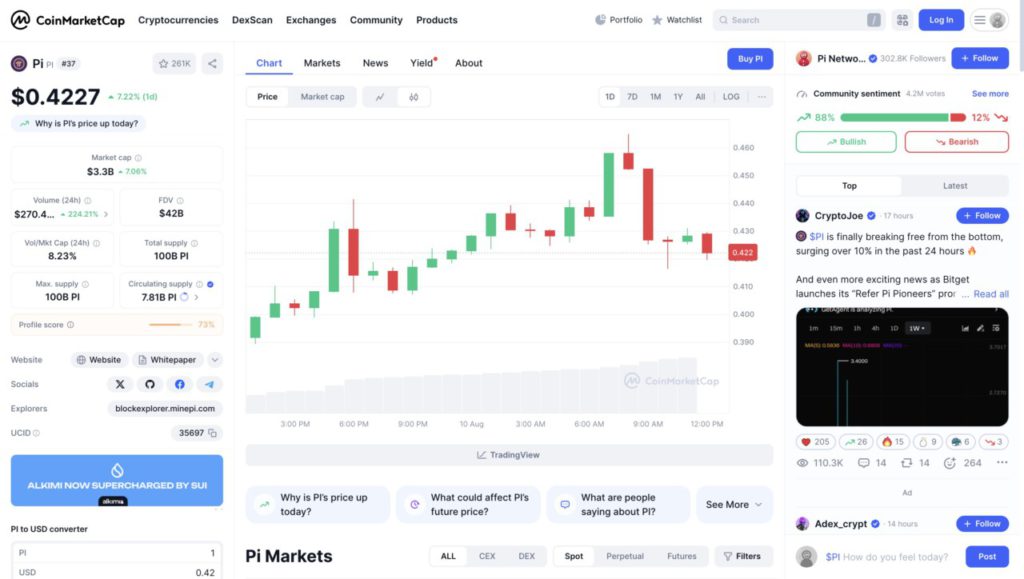This screenshot has width=1024, height=579.
Task: Open the X (Twitter) social link
Action: tap(120, 384)
